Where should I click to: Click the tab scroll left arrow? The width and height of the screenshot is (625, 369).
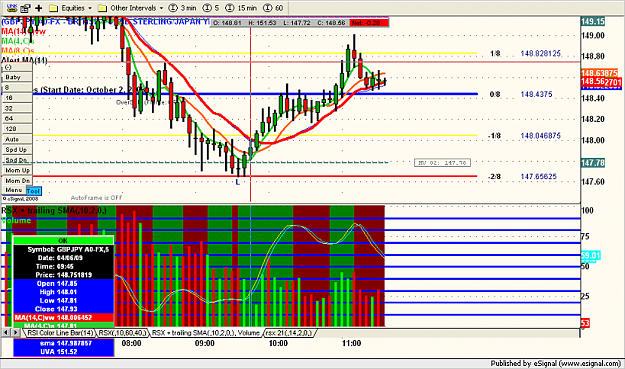pos(6,332)
